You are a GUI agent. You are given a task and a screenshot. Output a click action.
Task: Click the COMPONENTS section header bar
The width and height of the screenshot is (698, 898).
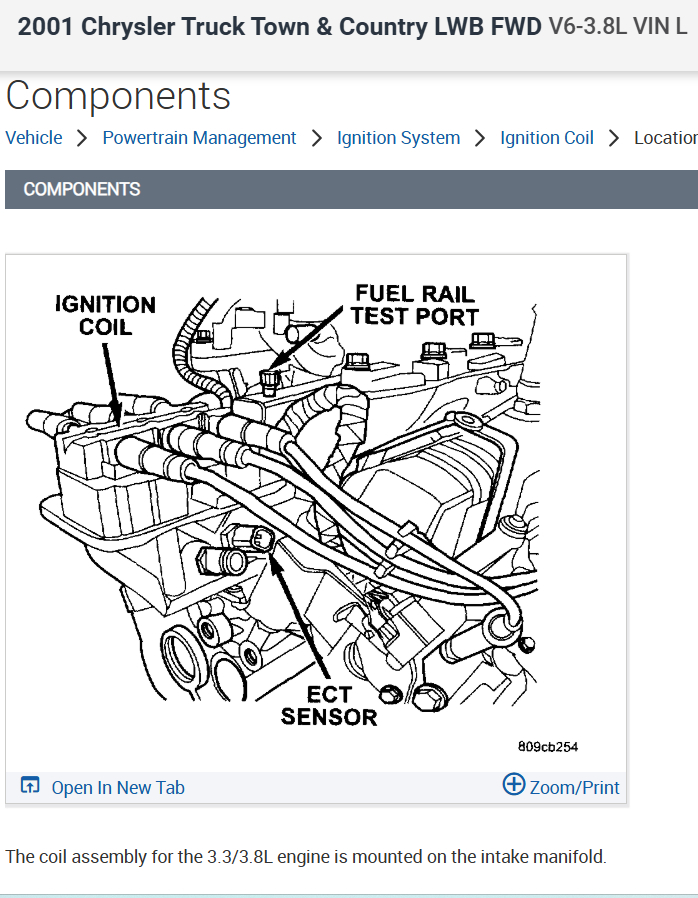point(352,190)
